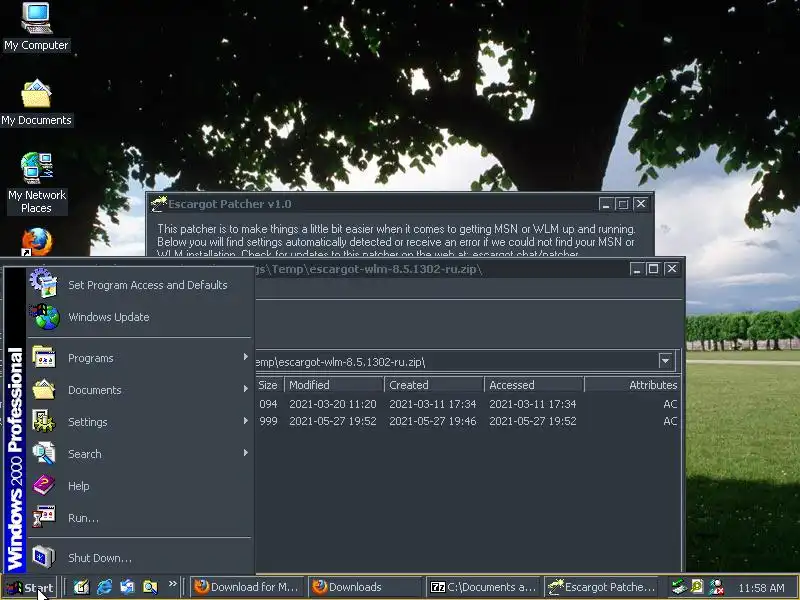Open Help from the Start menu
The height and width of the screenshot is (600, 800).
[140, 486]
